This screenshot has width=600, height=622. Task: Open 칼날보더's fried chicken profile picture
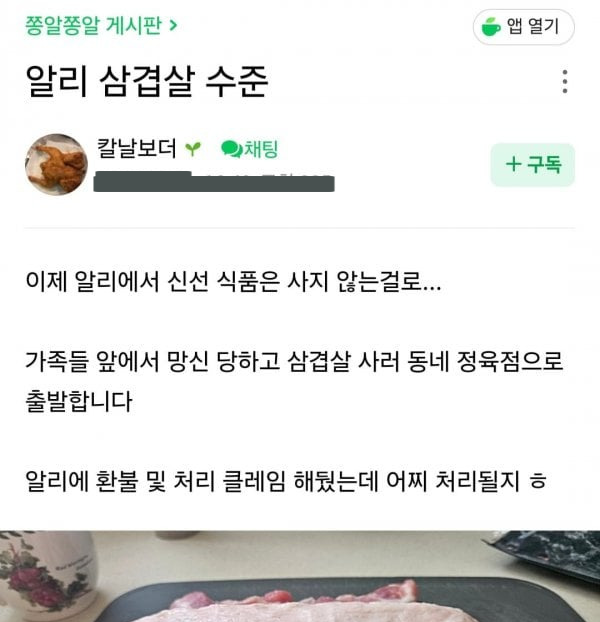[56, 164]
